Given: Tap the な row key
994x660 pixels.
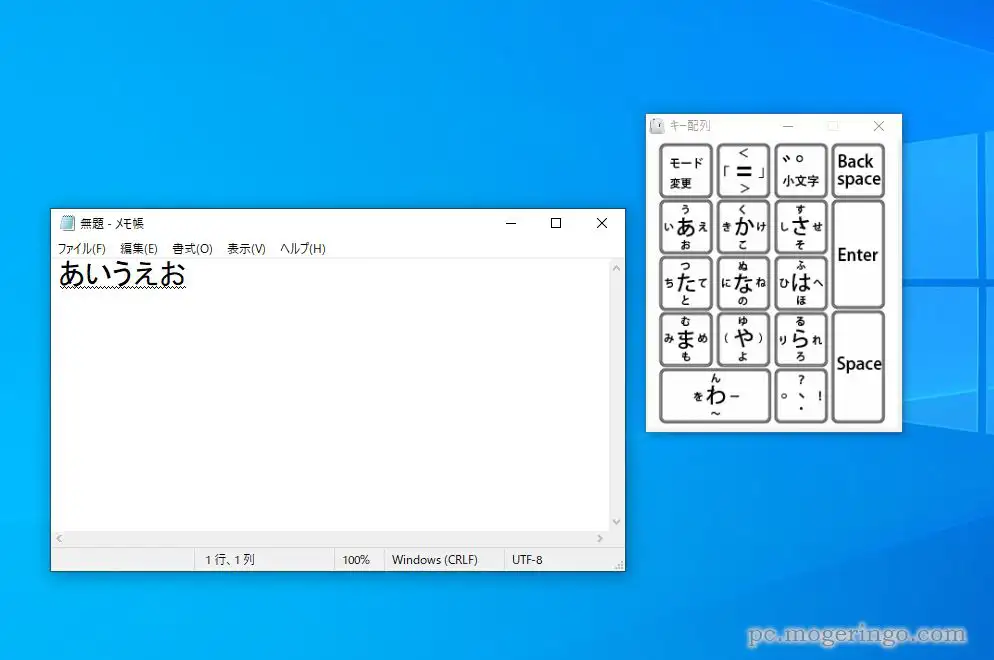Looking at the screenshot, I should (744, 283).
